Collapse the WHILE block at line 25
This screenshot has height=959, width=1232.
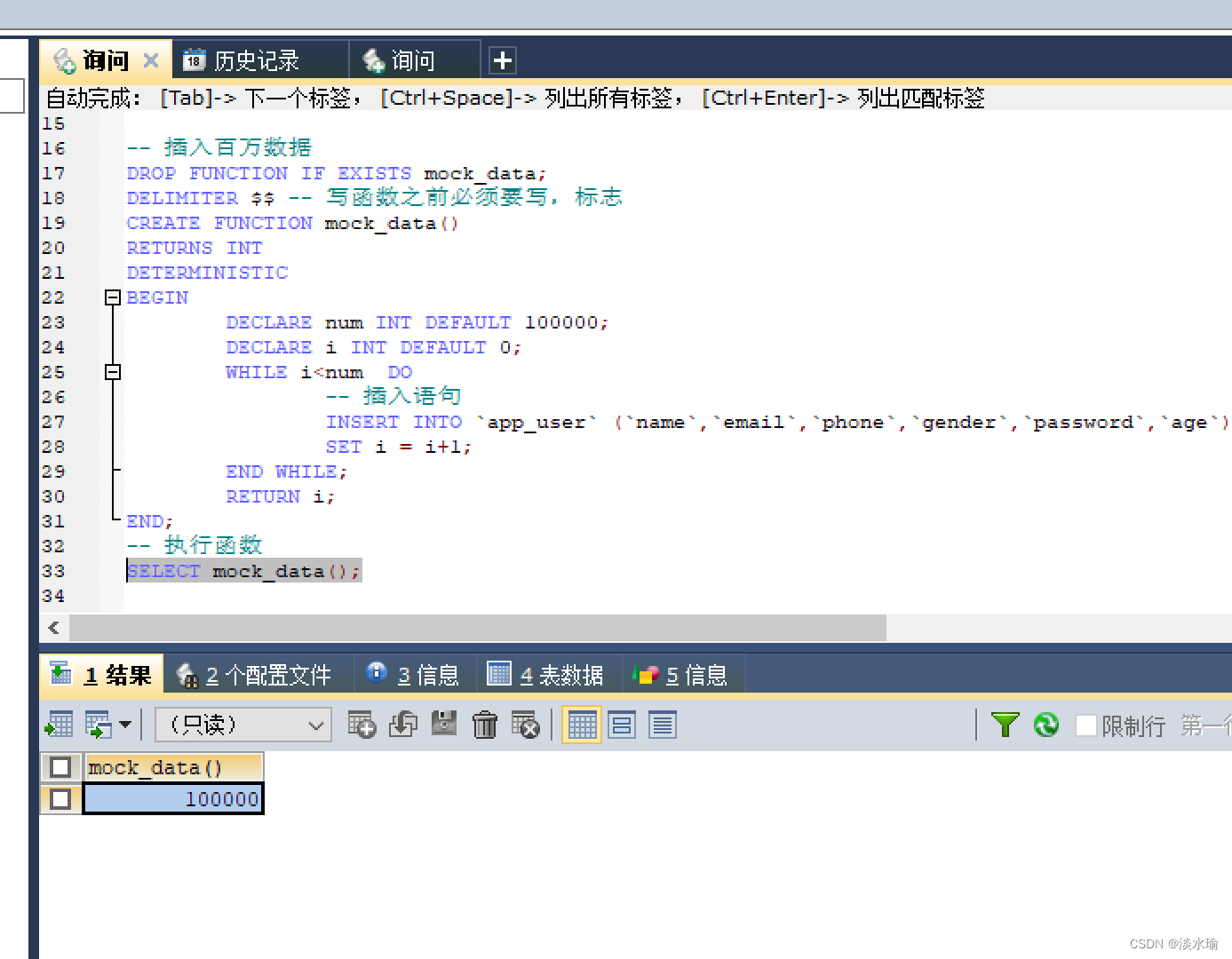pyautogui.click(x=113, y=372)
